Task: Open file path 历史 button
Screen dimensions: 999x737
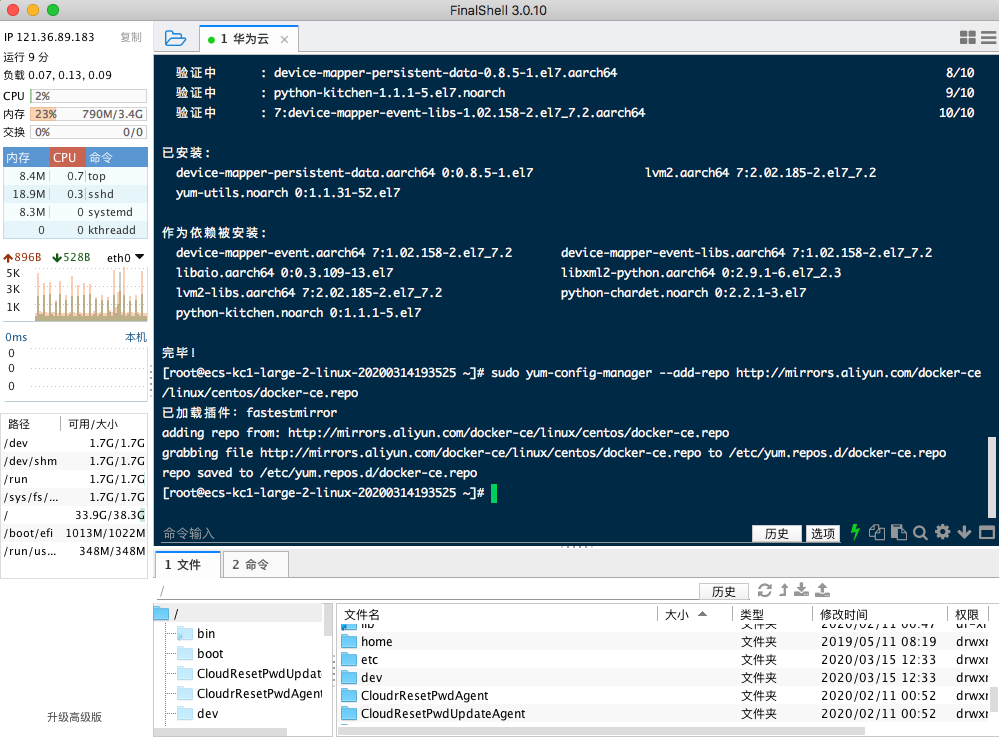Action: tap(723, 591)
